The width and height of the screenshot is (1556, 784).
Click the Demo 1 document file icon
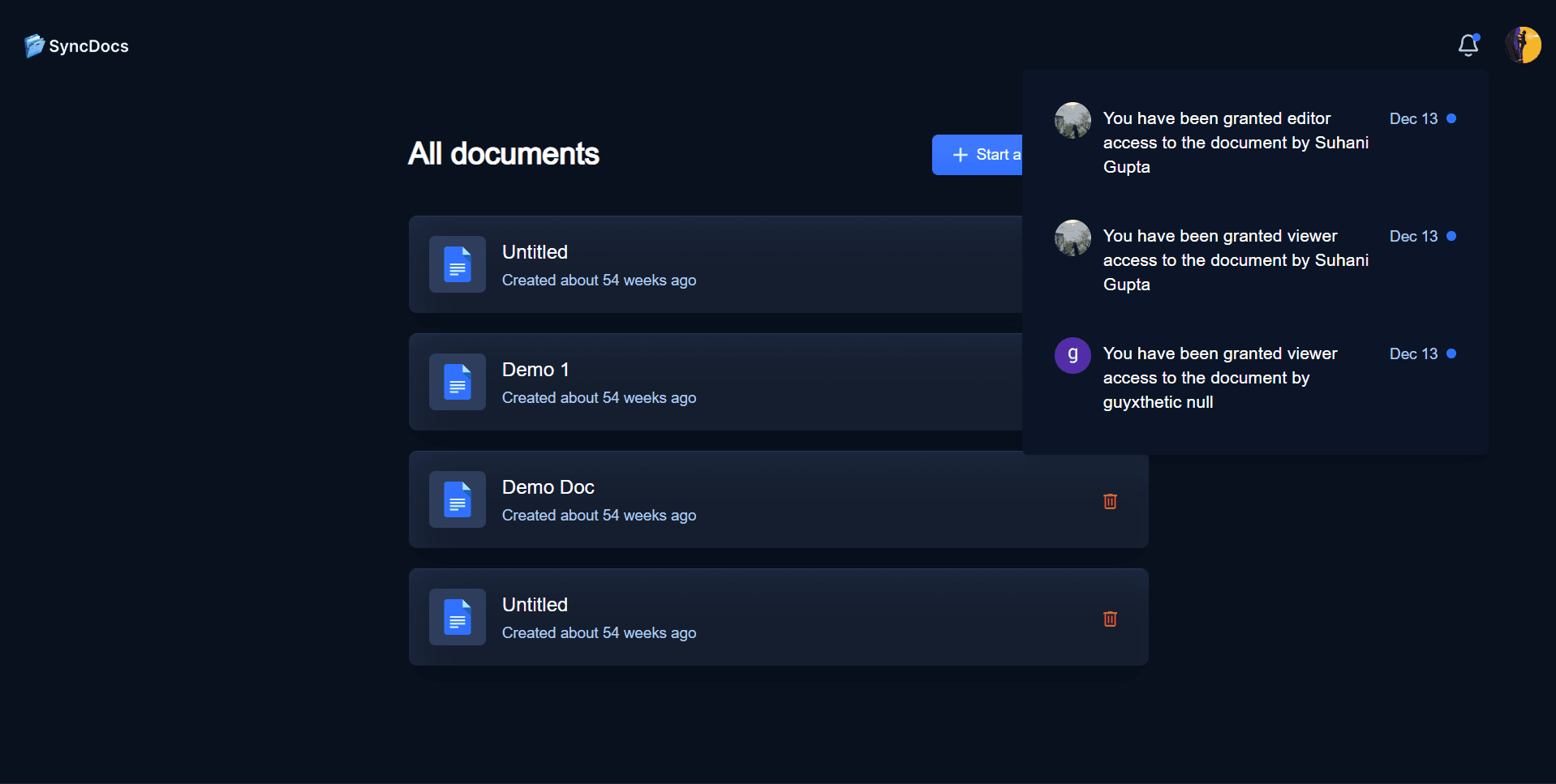point(458,382)
